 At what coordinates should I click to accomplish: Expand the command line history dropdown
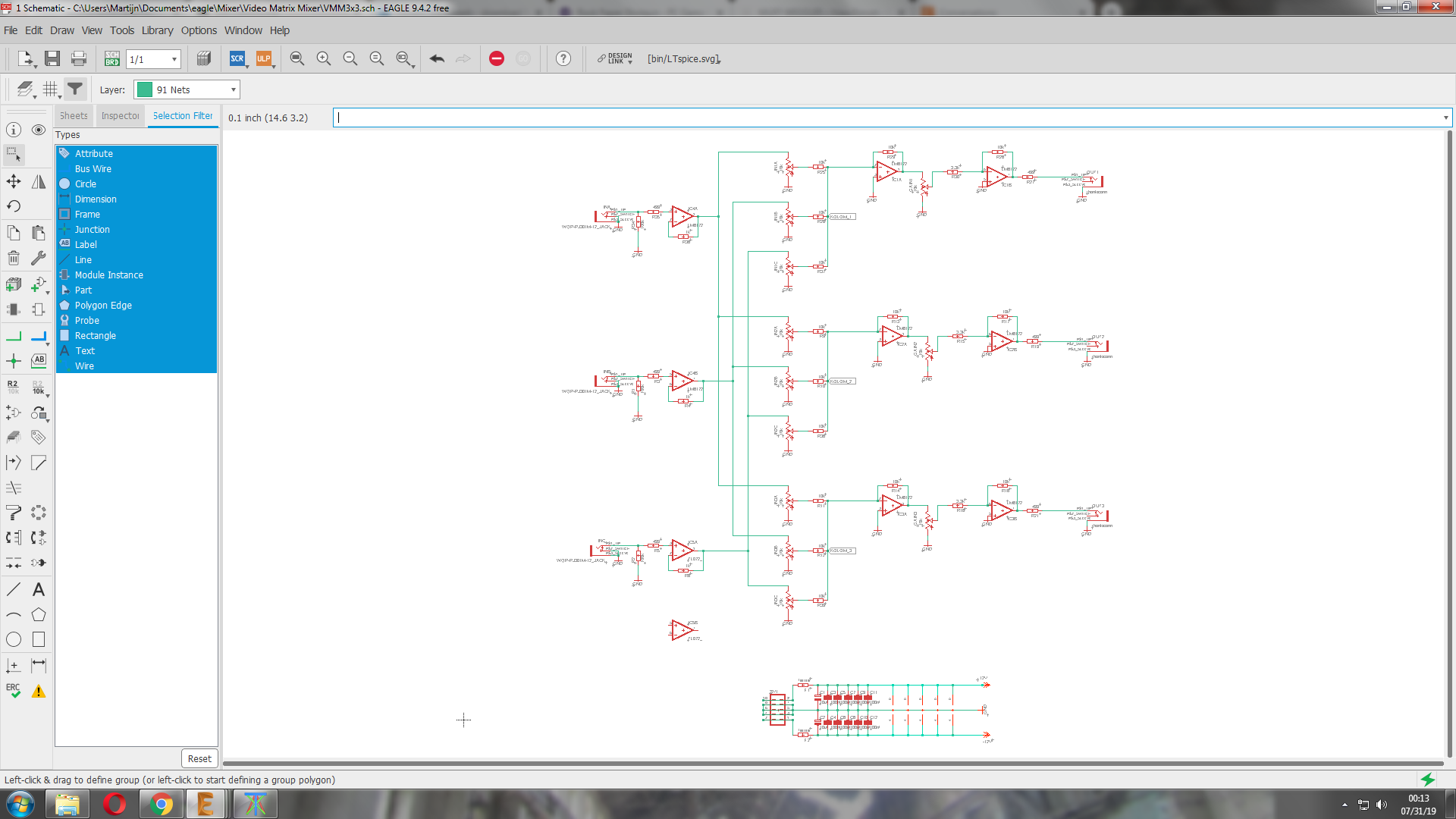[1445, 118]
